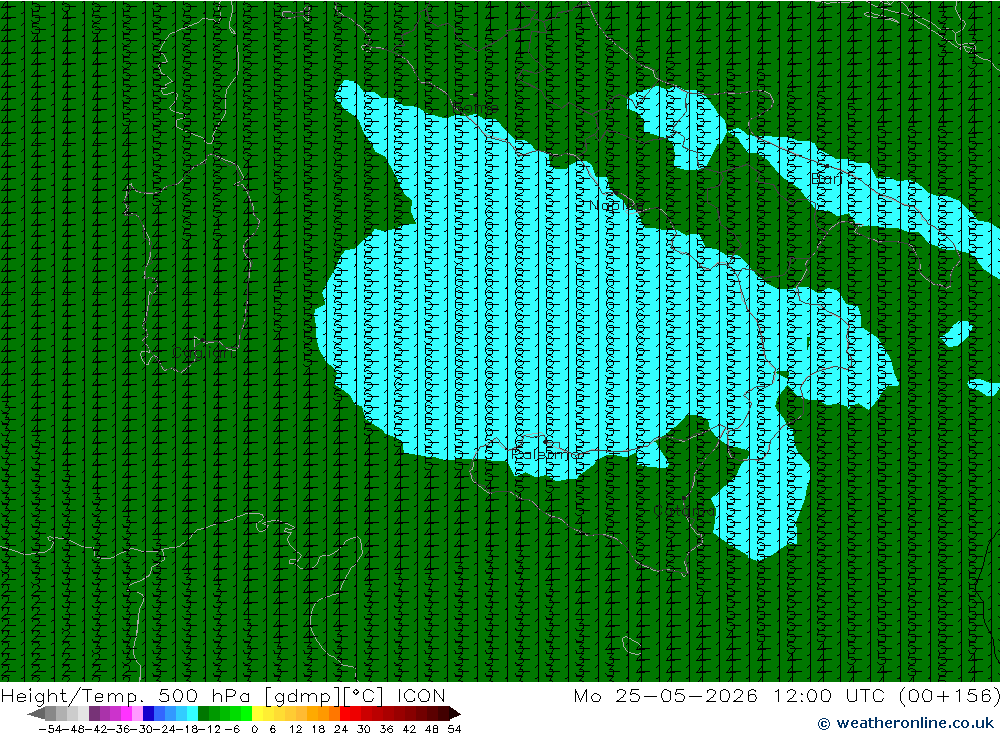Click the Roma city label
This screenshot has height=733, width=1000.
coord(475,108)
